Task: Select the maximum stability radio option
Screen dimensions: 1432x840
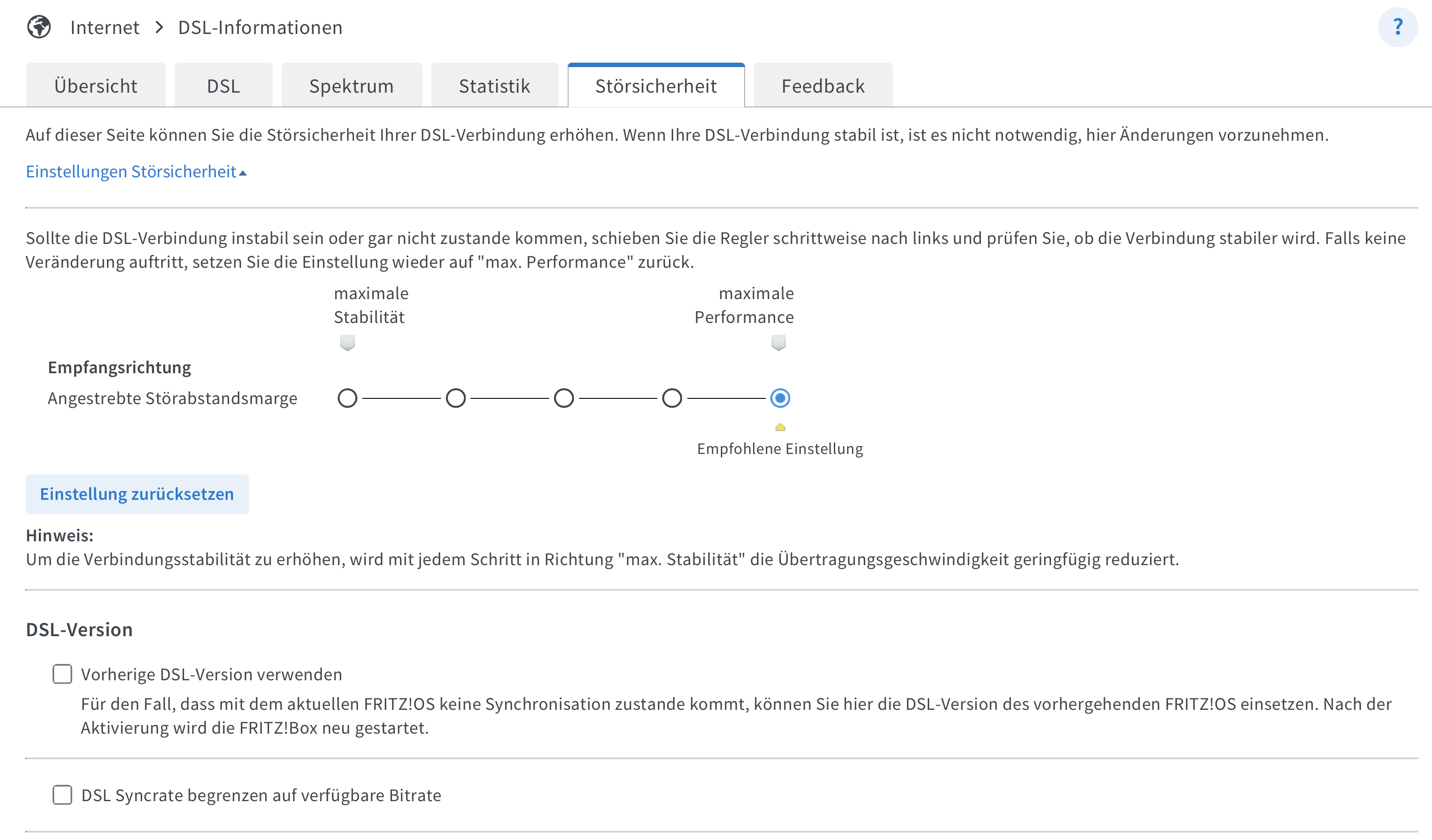Action: (x=347, y=398)
